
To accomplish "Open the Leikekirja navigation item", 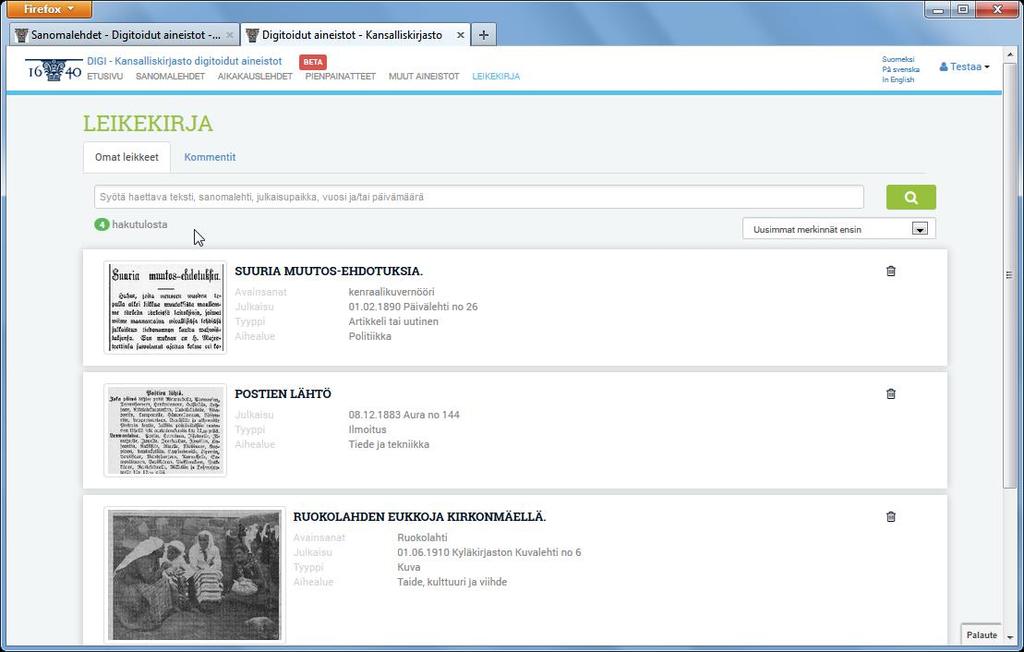I will pos(496,76).
